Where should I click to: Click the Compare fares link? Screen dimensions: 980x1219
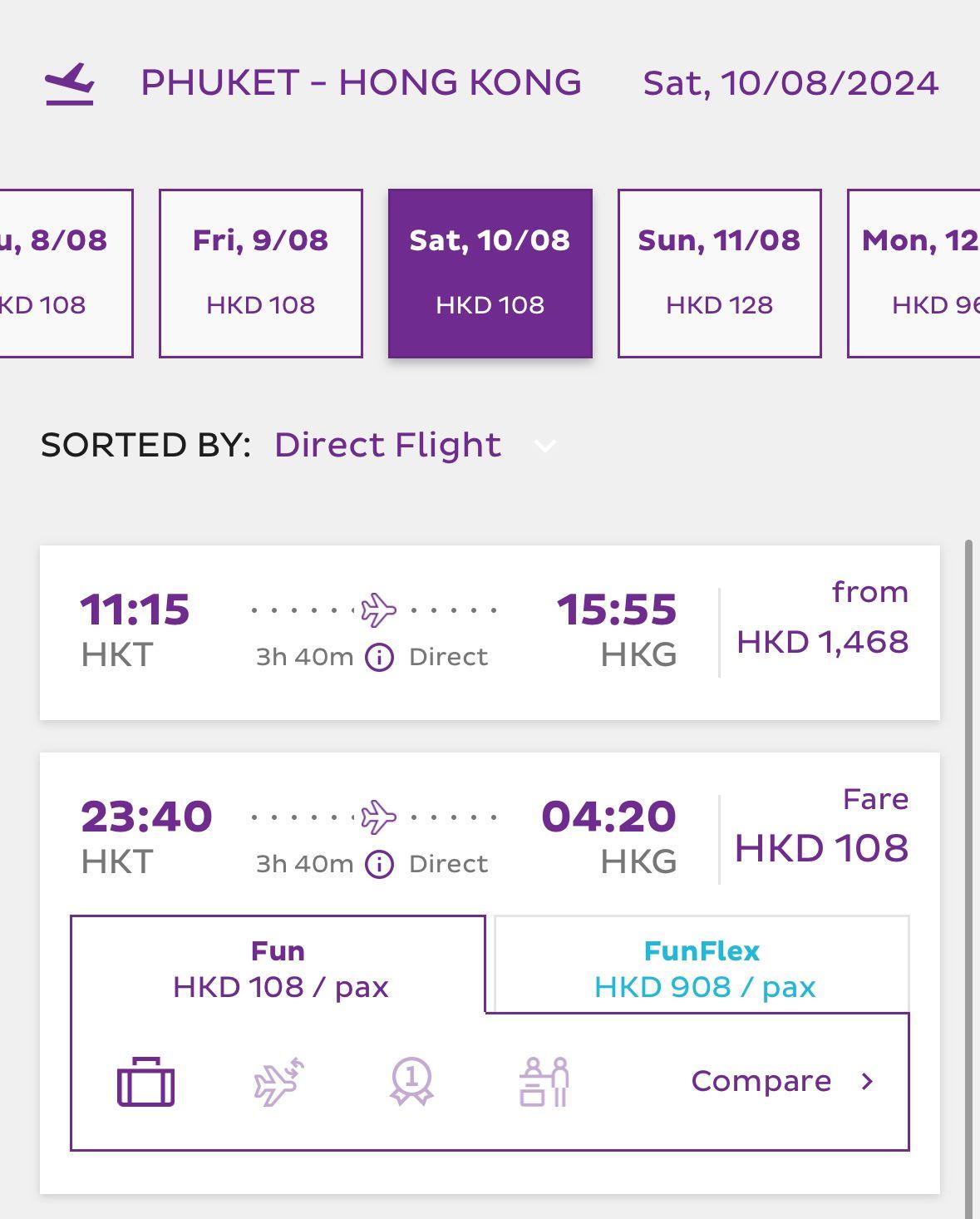click(781, 1081)
